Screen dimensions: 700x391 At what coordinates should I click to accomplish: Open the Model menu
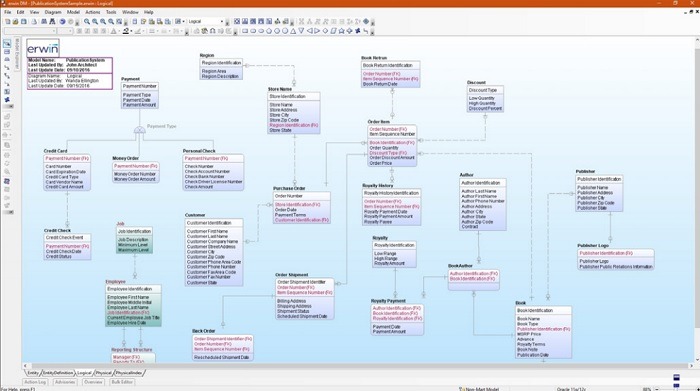coord(73,12)
